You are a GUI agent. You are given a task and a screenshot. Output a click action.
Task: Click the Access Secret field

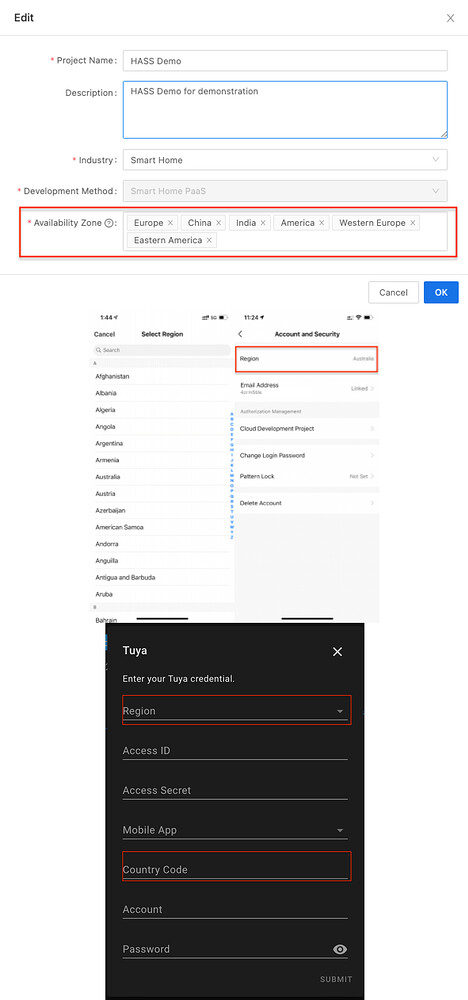[x=235, y=790]
